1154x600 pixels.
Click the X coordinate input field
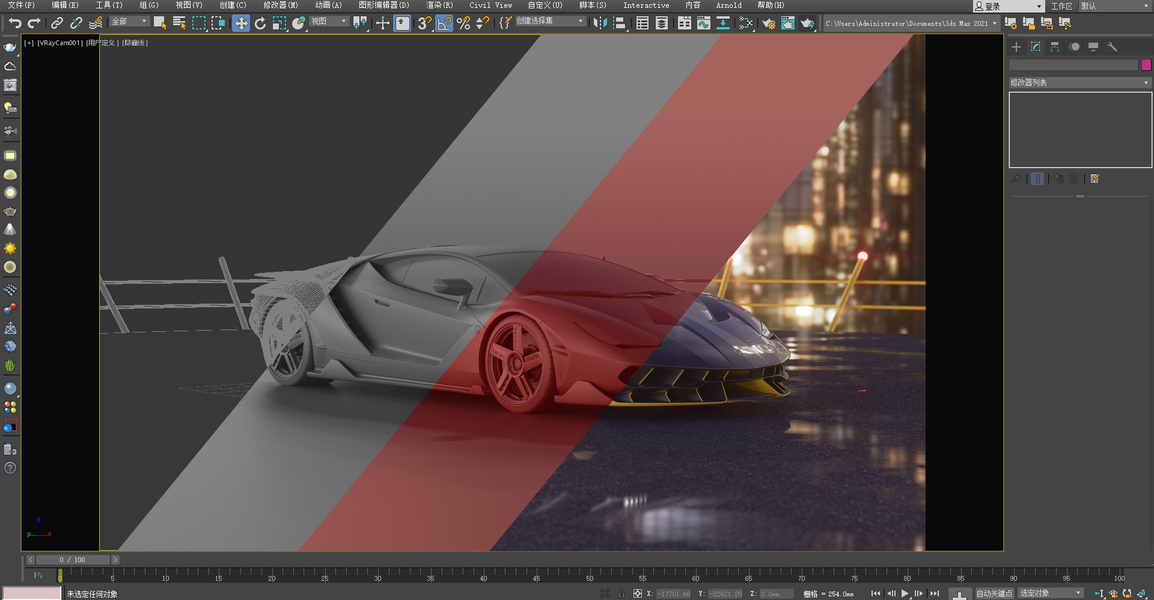point(673,593)
